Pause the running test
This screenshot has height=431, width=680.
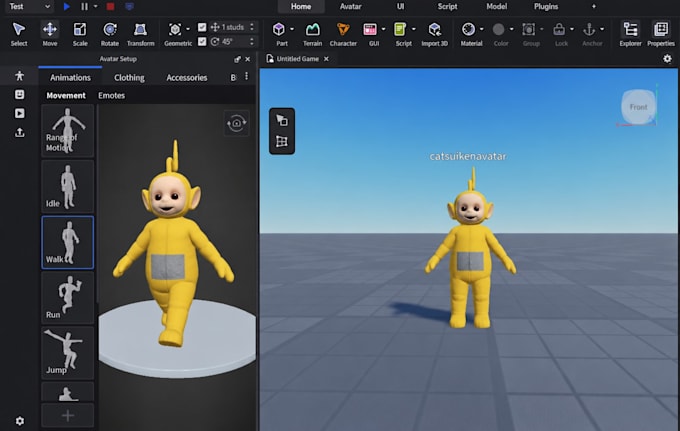coord(85,7)
